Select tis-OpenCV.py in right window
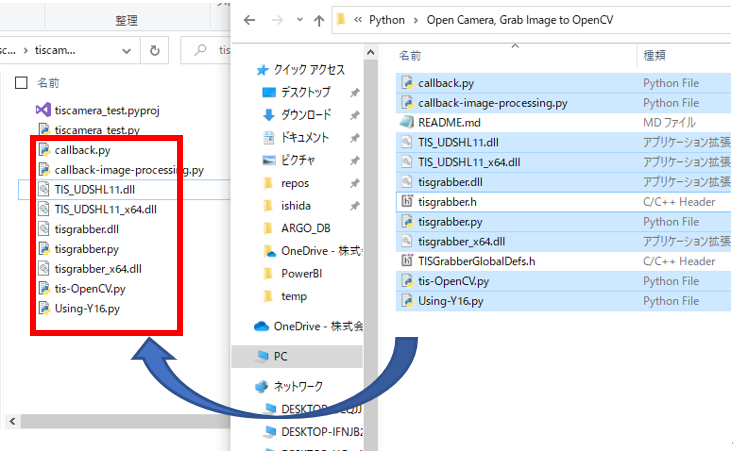This screenshot has height=453, width=733. pos(453,281)
